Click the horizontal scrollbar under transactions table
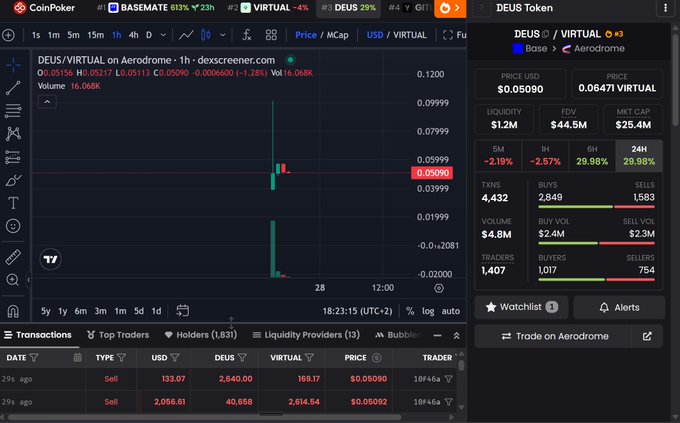 pos(204,417)
